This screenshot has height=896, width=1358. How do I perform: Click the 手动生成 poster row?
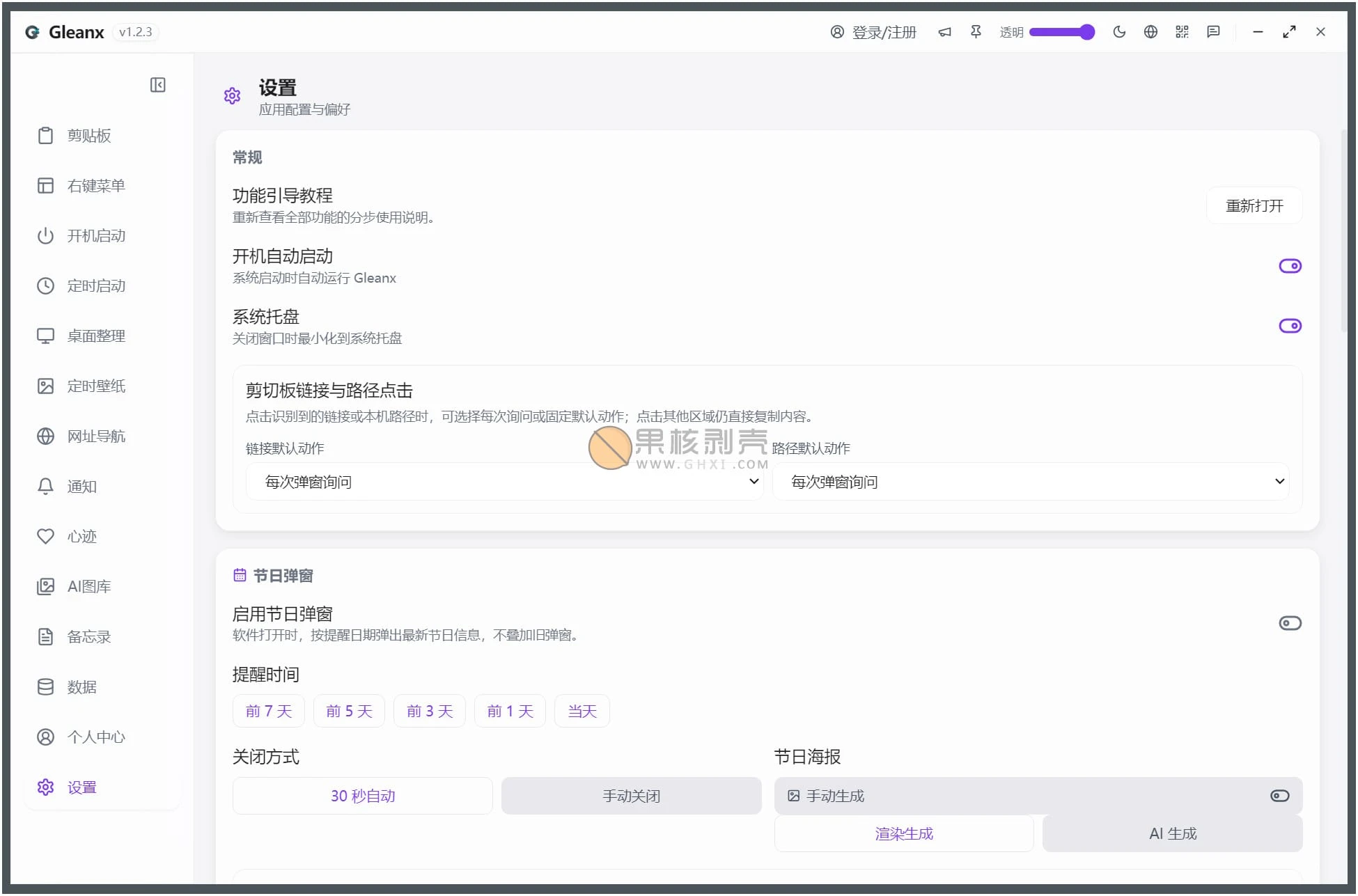tap(1038, 796)
